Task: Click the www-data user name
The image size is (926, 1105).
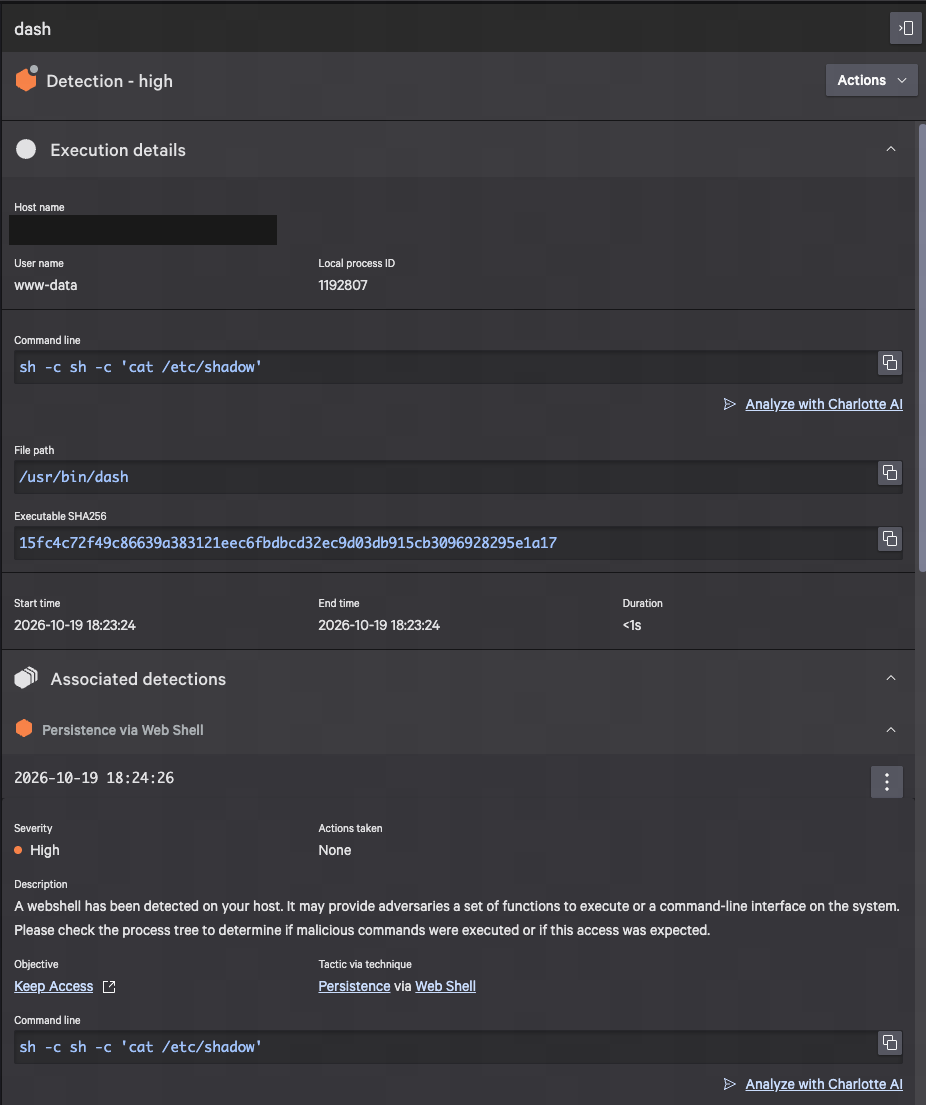Action: coord(46,285)
